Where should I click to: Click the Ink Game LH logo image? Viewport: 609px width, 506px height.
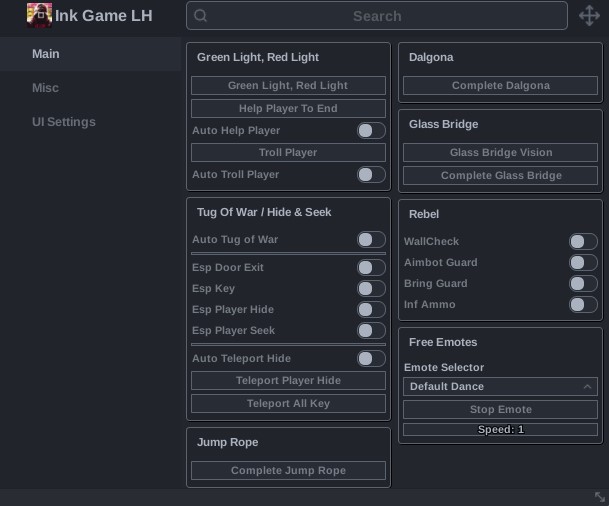[x=39, y=16]
